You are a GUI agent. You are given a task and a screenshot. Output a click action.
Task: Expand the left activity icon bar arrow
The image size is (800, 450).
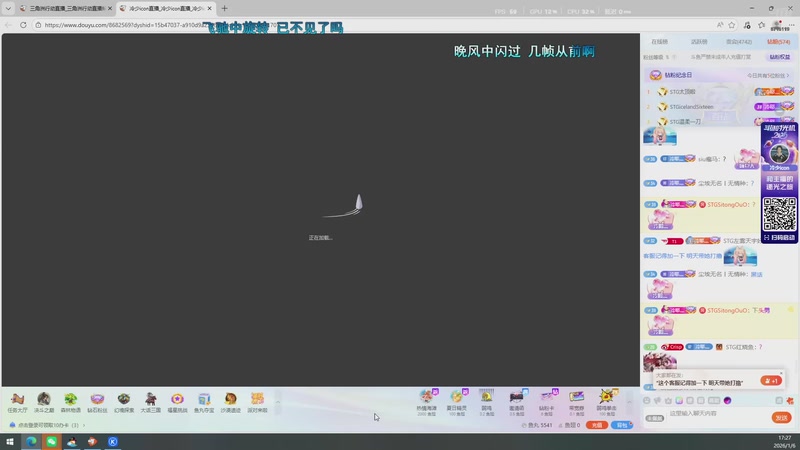[278, 402]
